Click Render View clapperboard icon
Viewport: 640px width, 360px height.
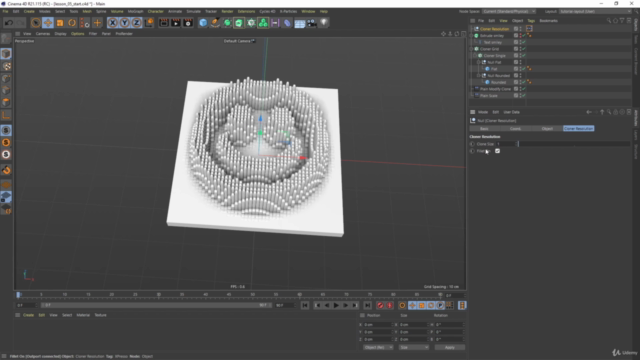(x=164, y=23)
